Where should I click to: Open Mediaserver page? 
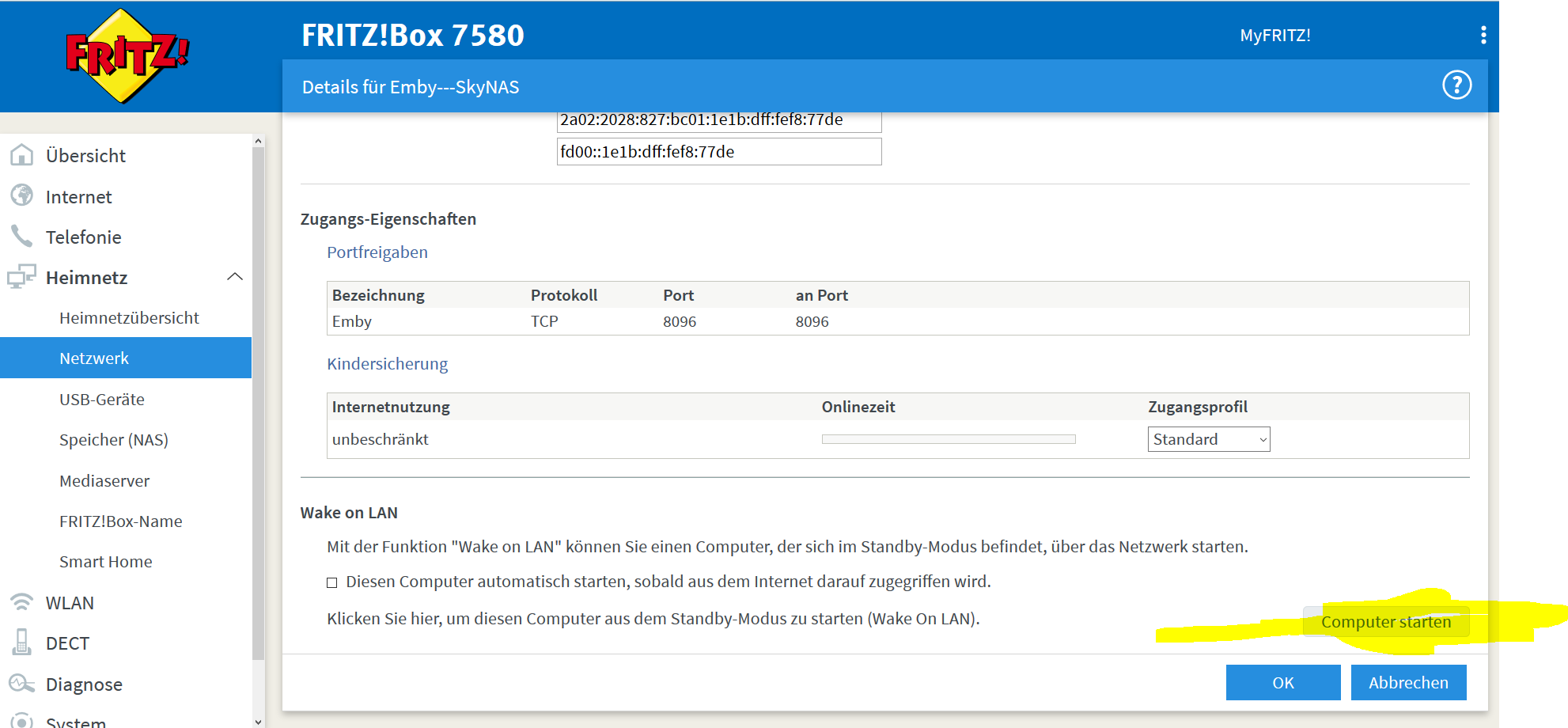pyautogui.click(x=104, y=481)
